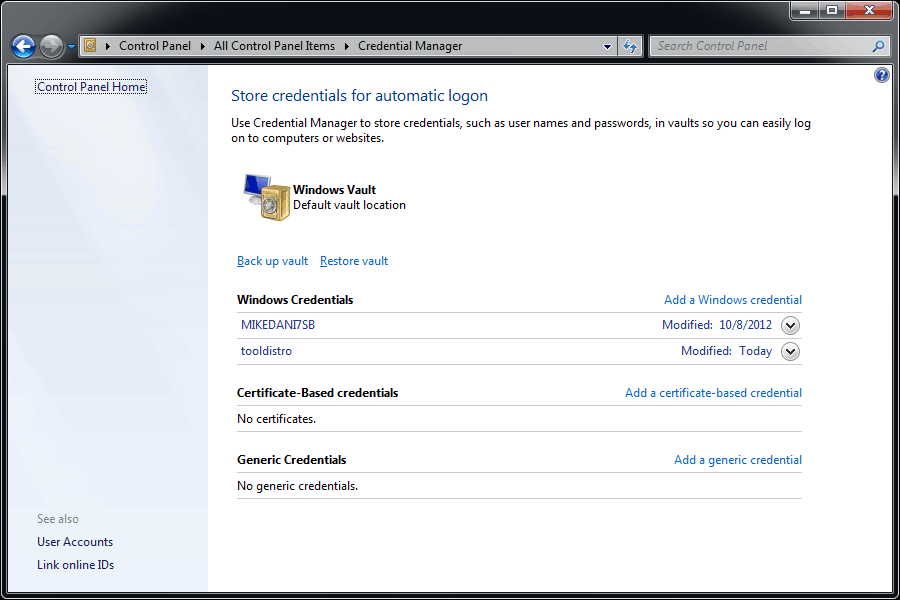Click Credential Manager breadcrumb segment

tap(410, 46)
